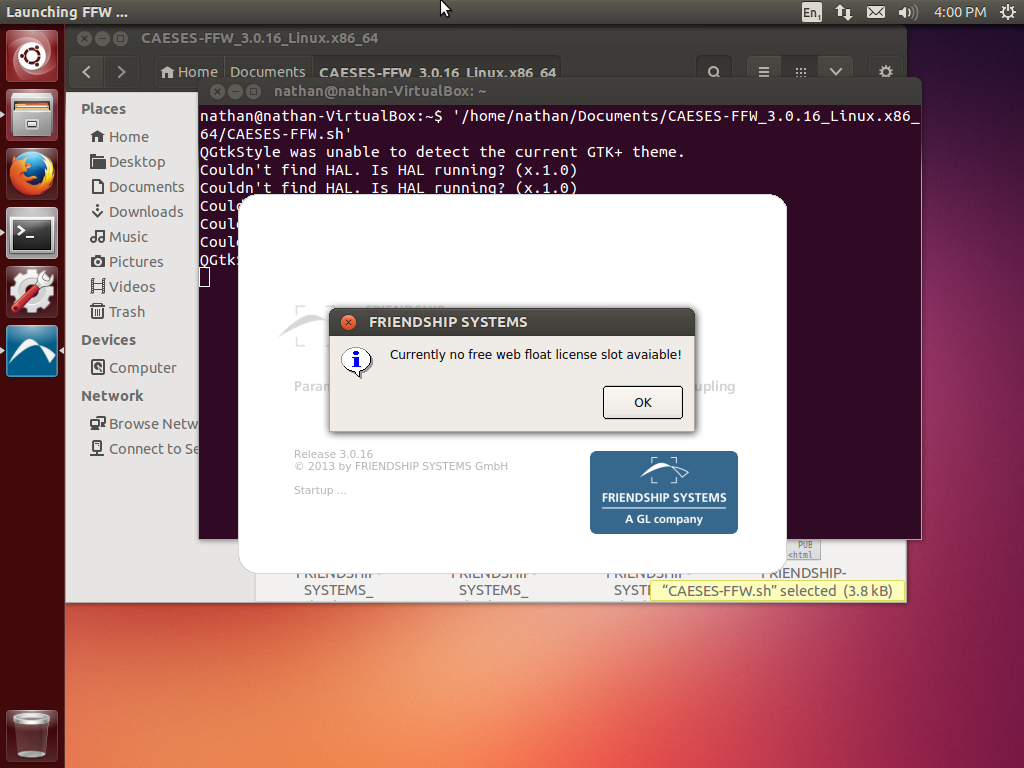The width and height of the screenshot is (1024, 768).
Task: Select the CAESES-FFW folder path segment
Action: [x=438, y=72]
